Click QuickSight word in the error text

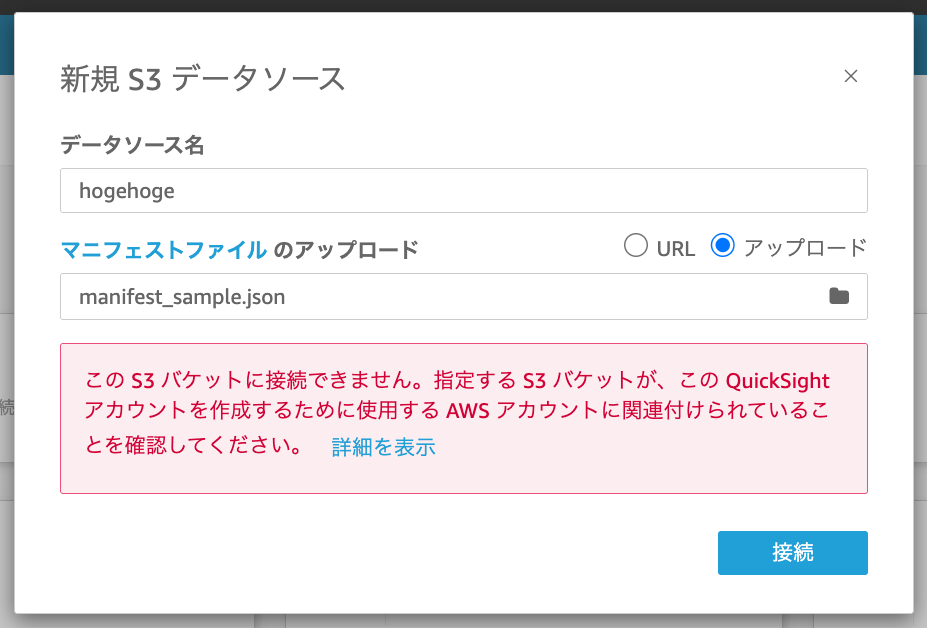777,381
